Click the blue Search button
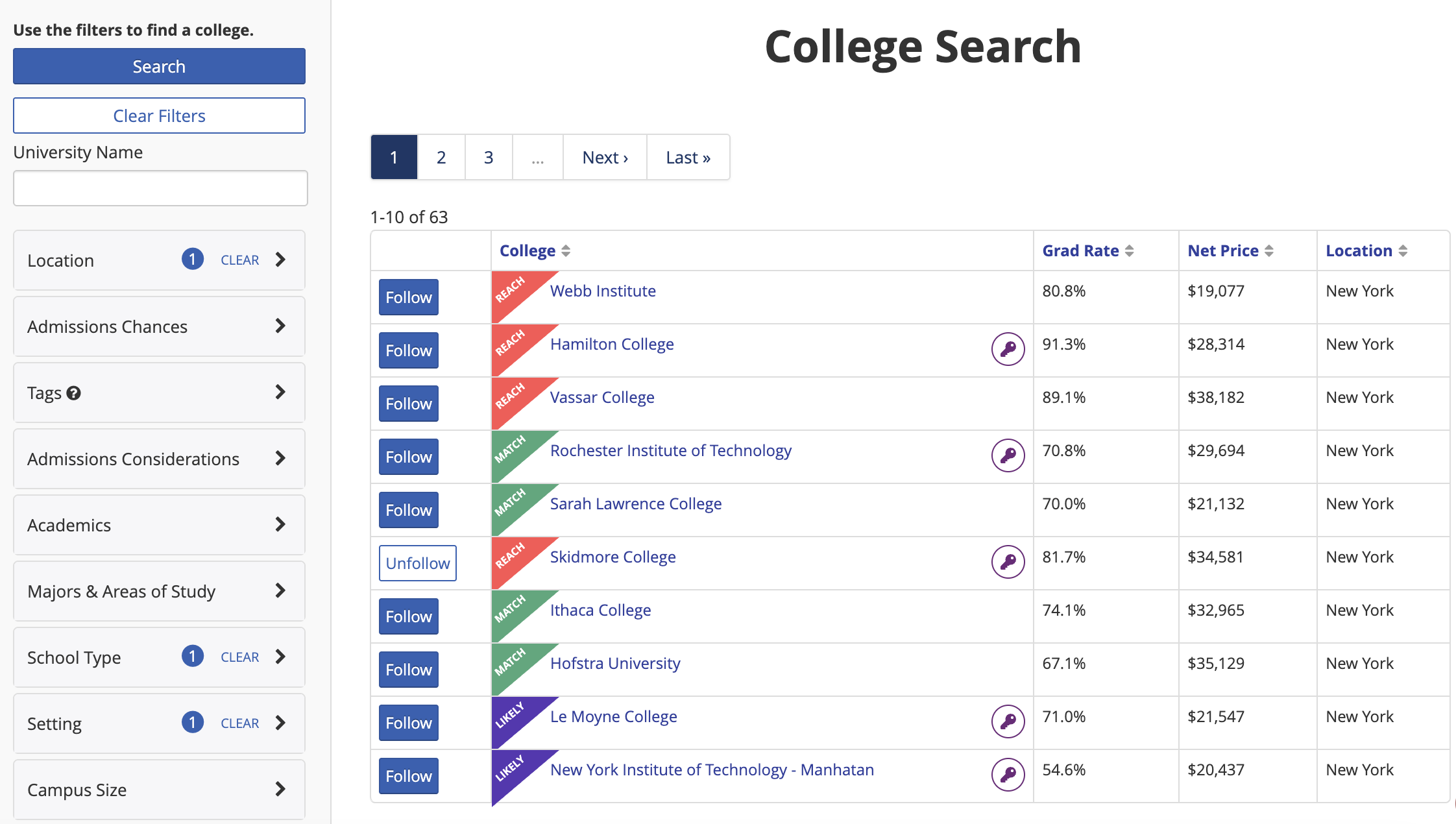 click(x=159, y=66)
